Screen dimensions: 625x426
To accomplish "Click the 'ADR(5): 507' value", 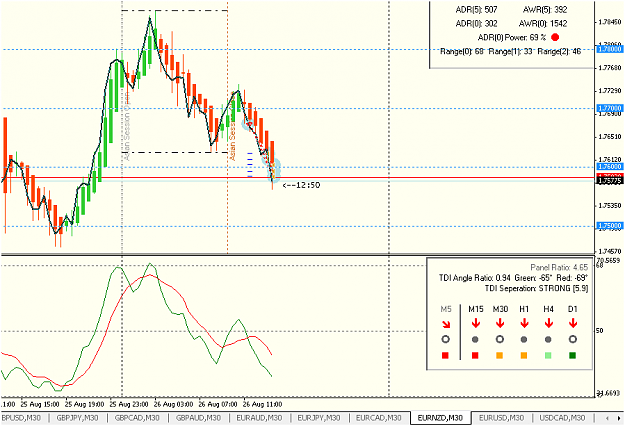I will [x=476, y=10].
